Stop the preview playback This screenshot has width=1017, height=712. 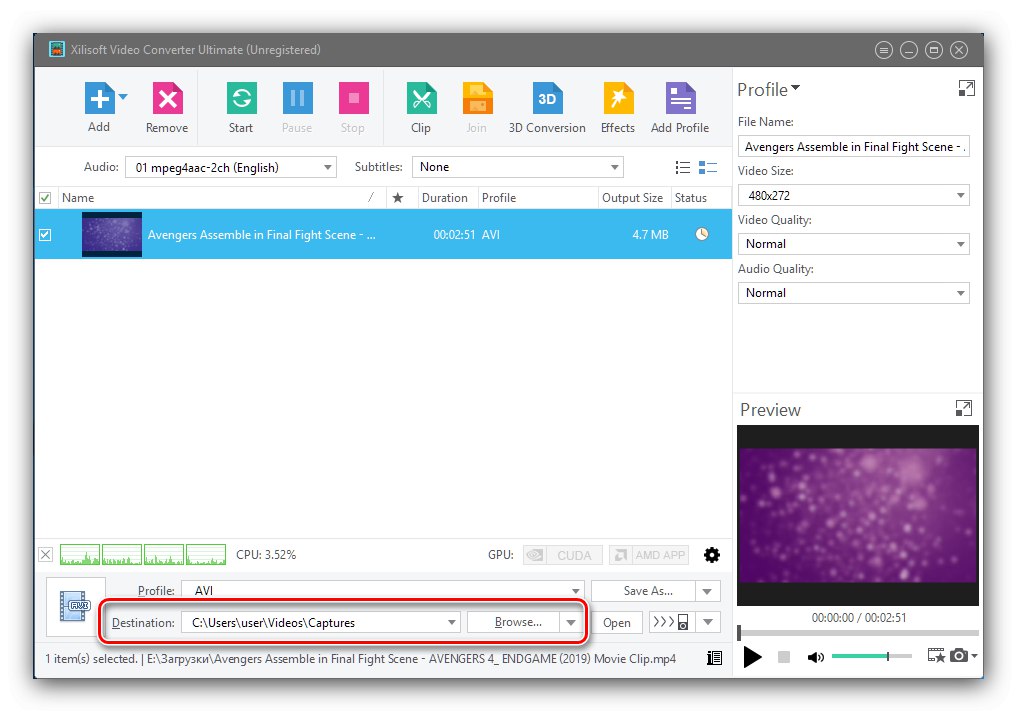[x=784, y=657]
